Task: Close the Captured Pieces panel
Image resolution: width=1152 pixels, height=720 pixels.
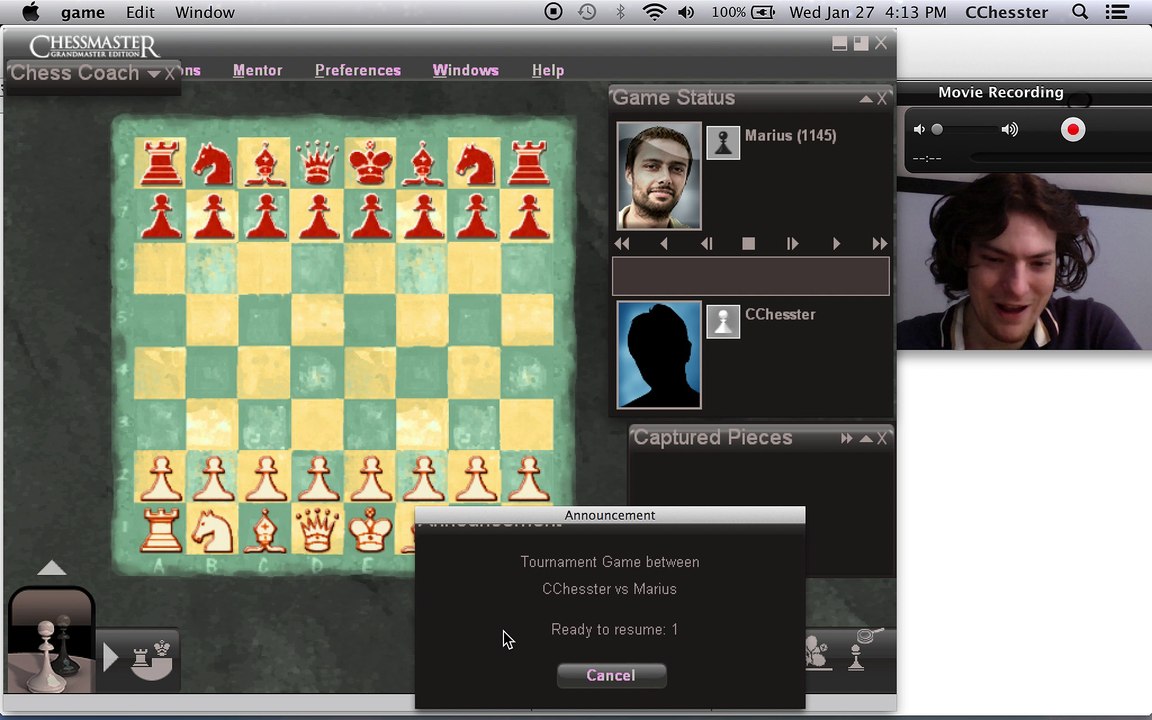Action: point(882,439)
